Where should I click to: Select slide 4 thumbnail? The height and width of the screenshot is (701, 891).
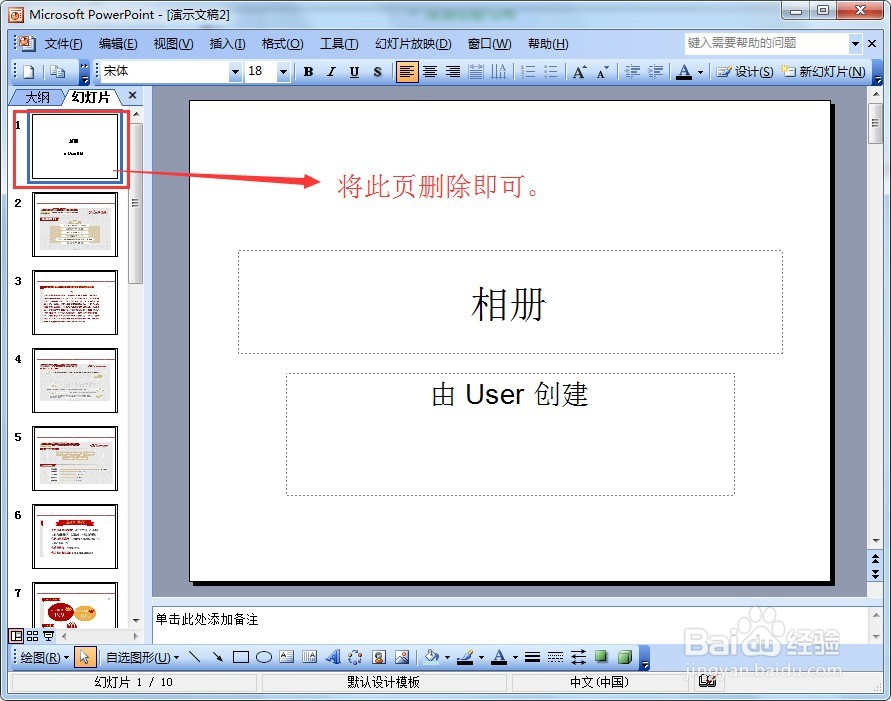pyautogui.click(x=75, y=381)
